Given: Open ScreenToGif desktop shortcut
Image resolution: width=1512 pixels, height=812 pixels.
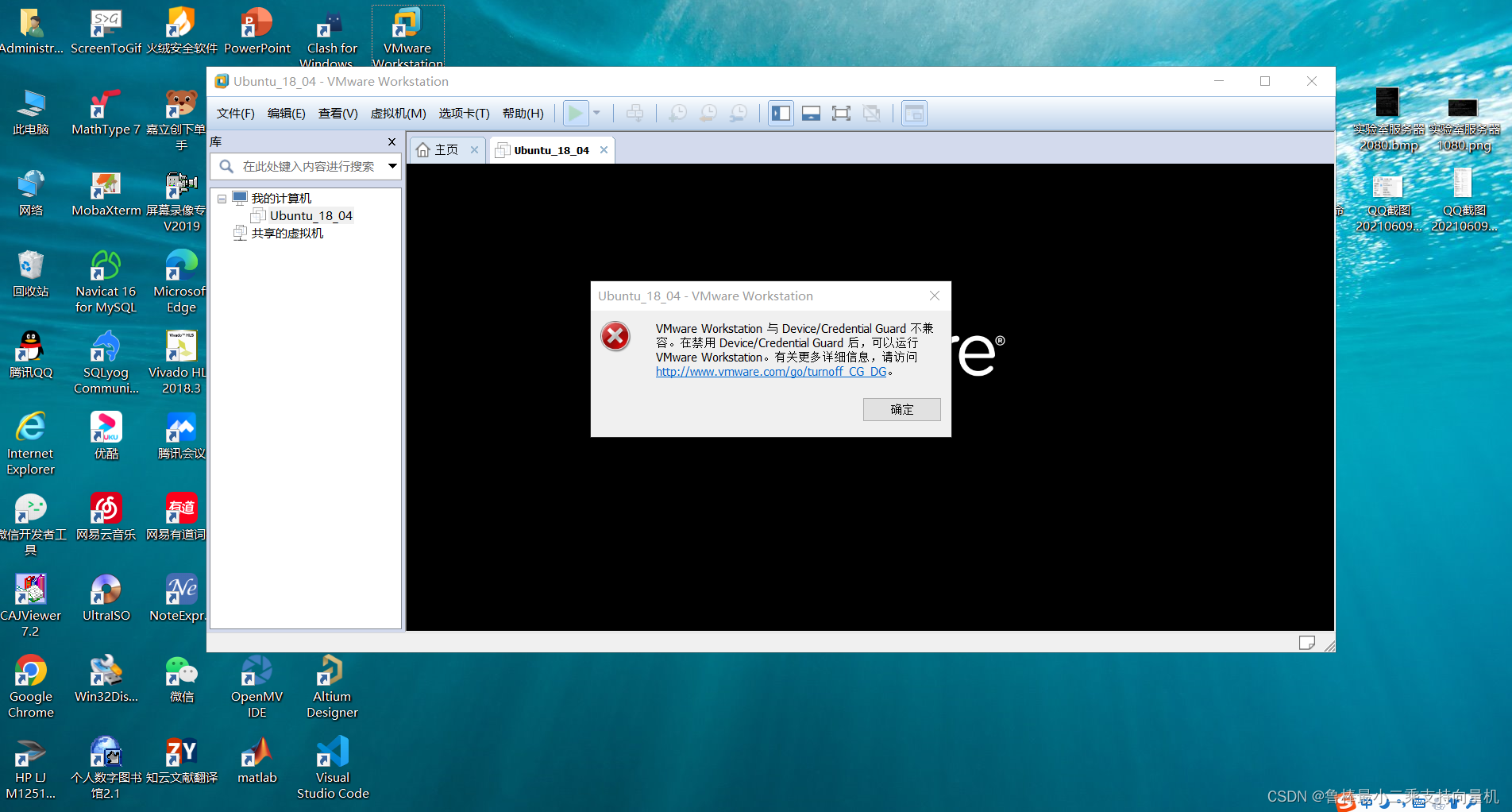Looking at the screenshot, I should (106, 32).
